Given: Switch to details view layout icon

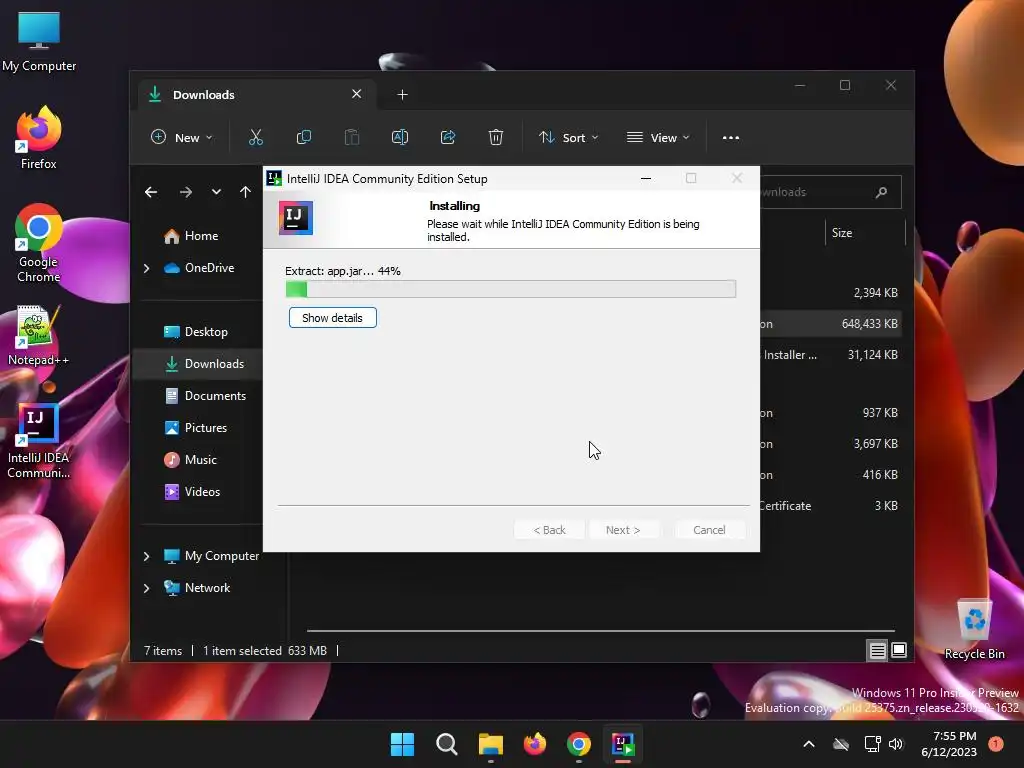Looking at the screenshot, I should (877, 650).
